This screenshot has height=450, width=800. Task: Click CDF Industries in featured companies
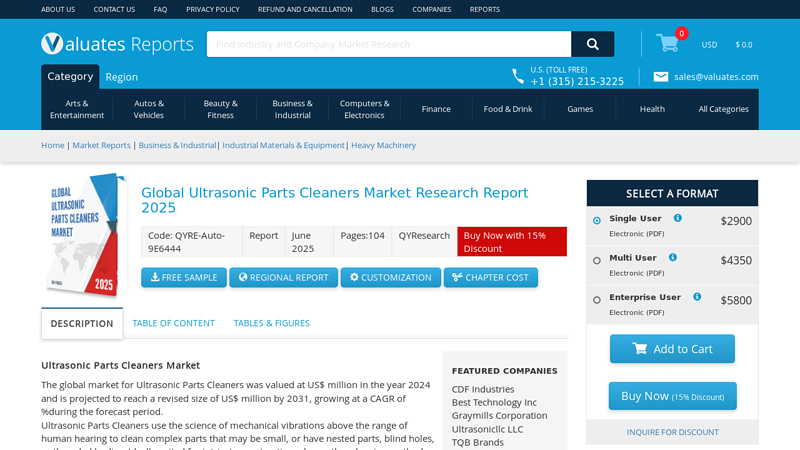(483, 389)
